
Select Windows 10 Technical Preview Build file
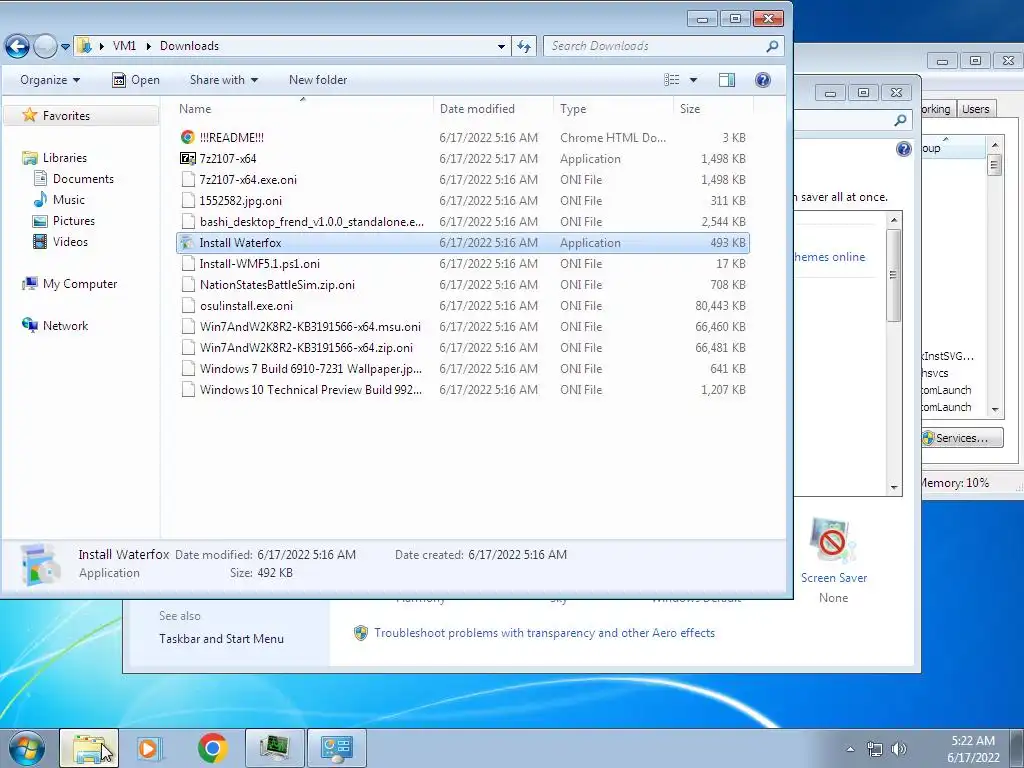[463, 390]
